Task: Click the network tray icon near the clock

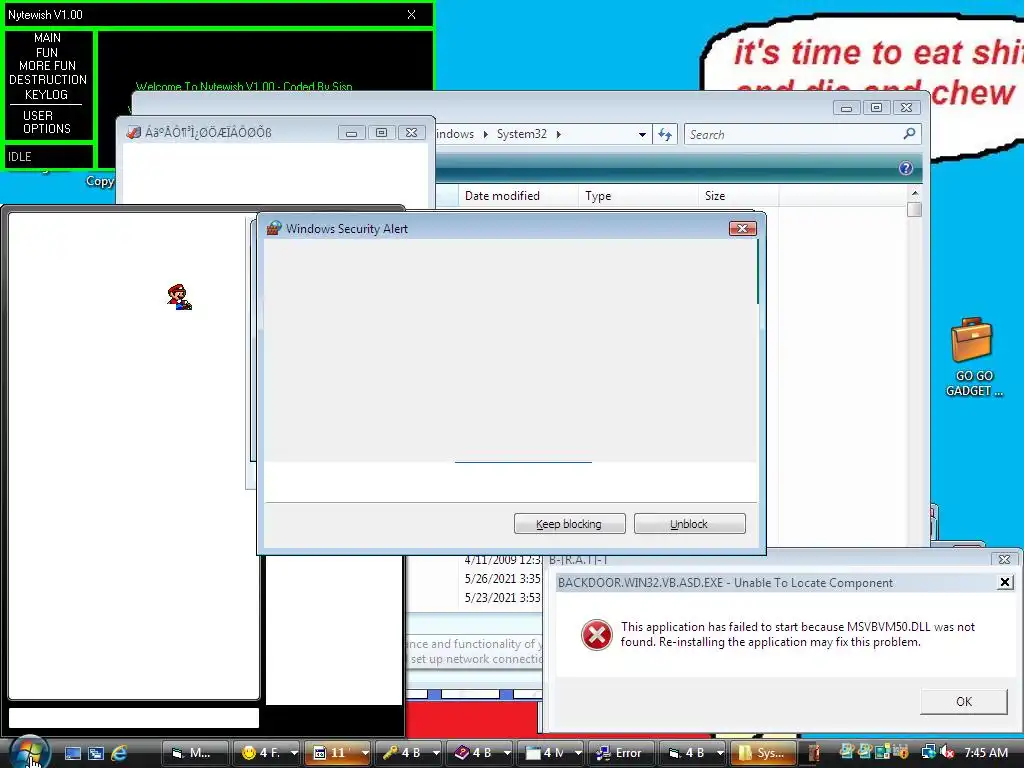Action: tap(929, 752)
